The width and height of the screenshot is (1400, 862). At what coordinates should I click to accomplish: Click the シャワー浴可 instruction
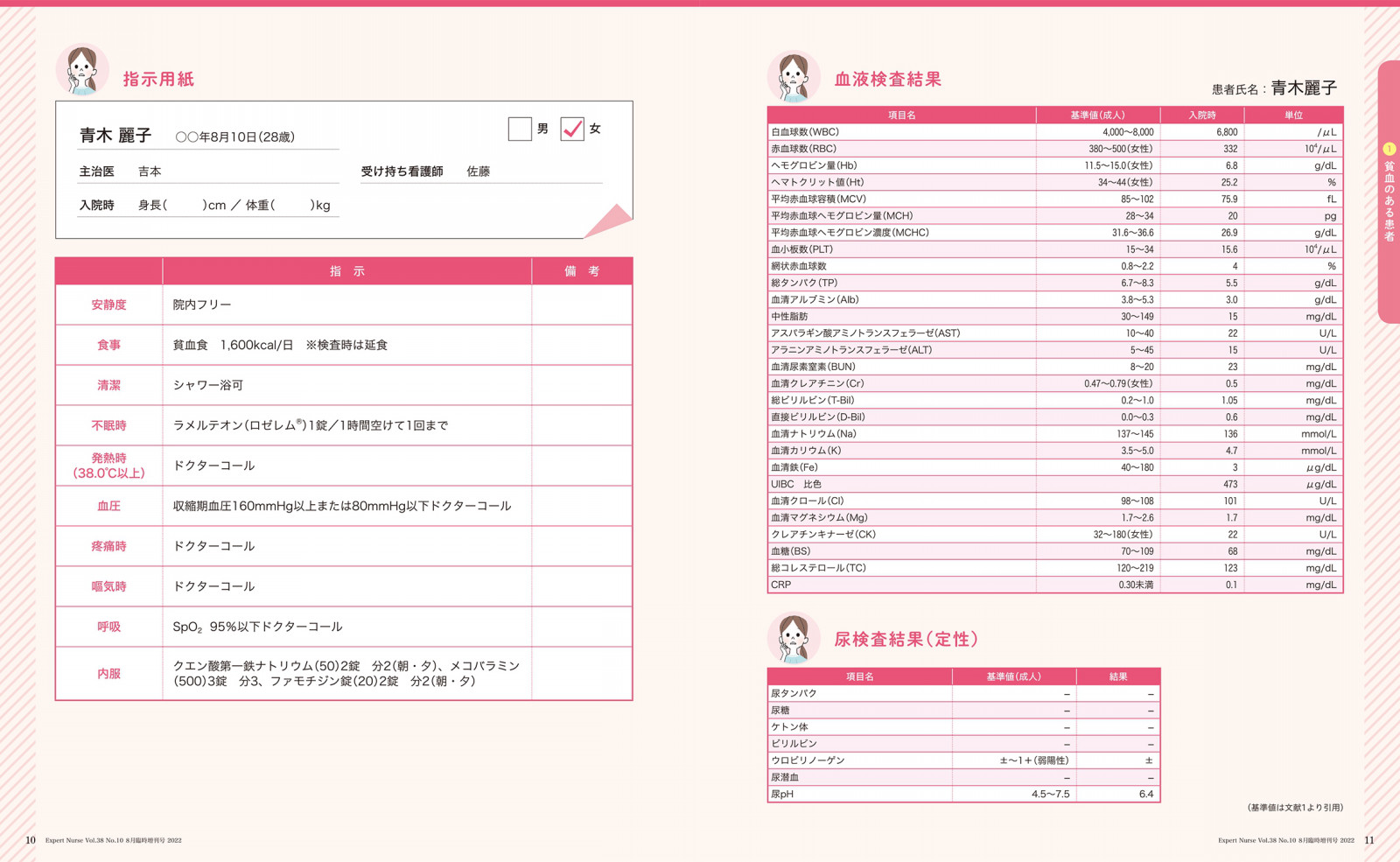pos(208,385)
